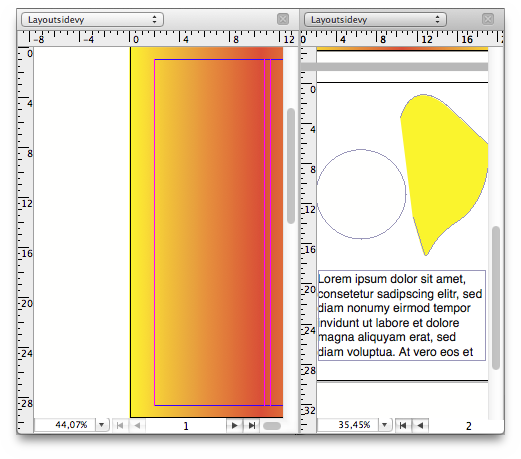Click the left pane vertical scrollbar thumb
521x459 pixels.
tap(291, 166)
